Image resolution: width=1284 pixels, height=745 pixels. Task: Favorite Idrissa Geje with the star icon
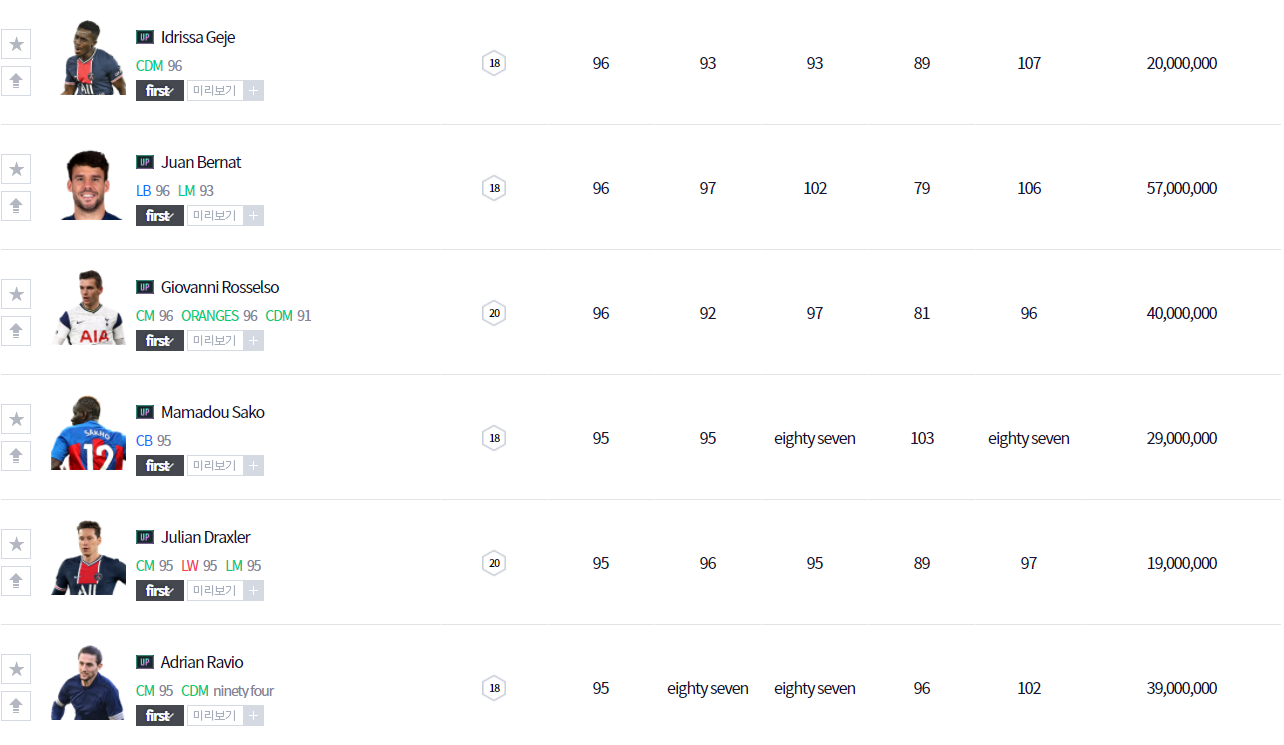[x=16, y=44]
